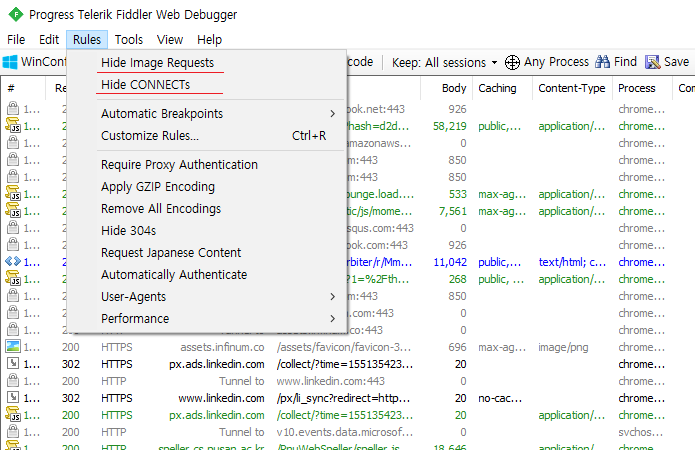The width and height of the screenshot is (695, 450).
Task: Select the /assets/favicon/favicon-3... URL cell
Action: pyautogui.click(x=344, y=347)
